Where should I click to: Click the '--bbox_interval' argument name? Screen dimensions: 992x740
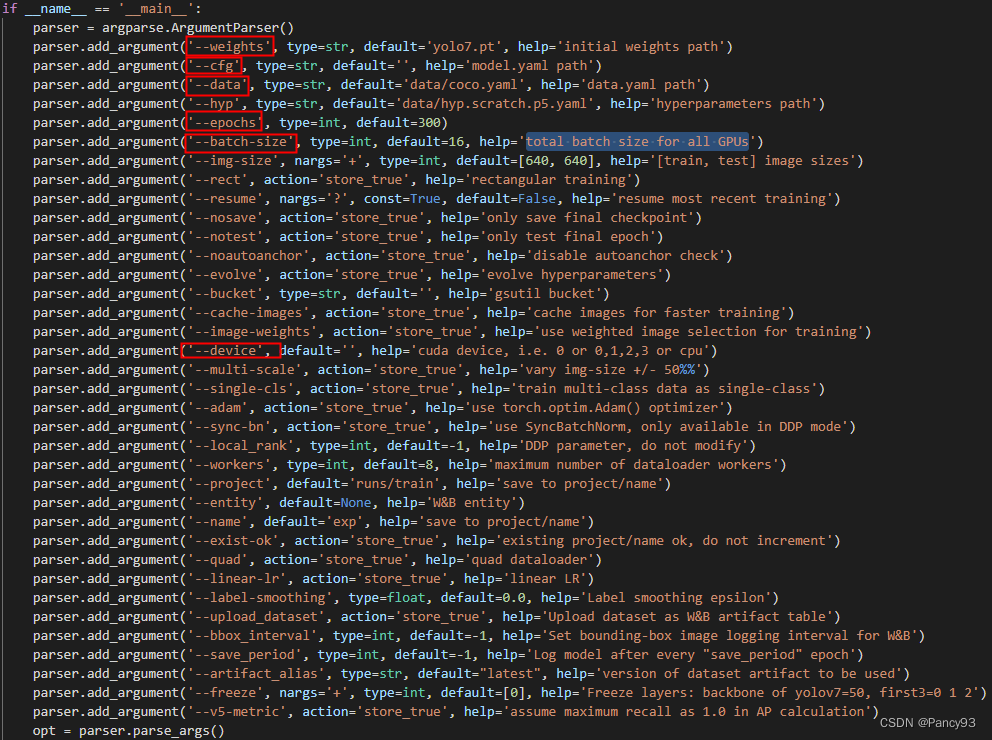coord(252,635)
